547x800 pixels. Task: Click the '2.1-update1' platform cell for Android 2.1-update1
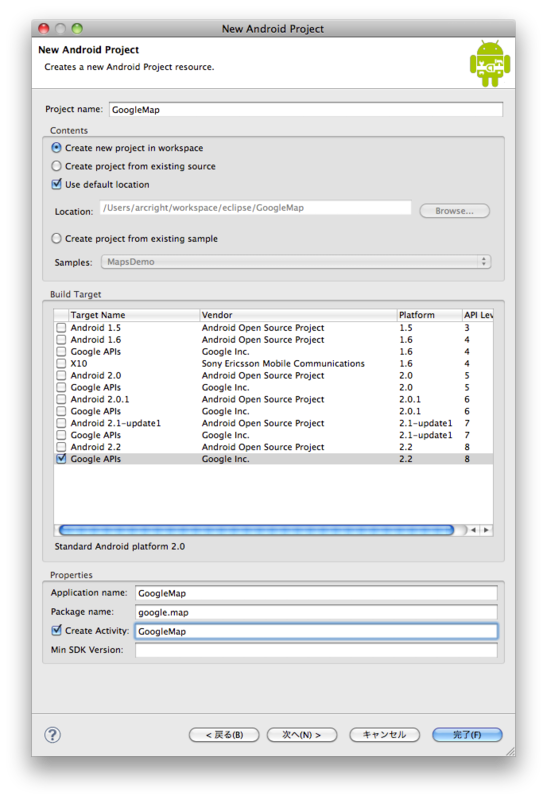(426, 423)
